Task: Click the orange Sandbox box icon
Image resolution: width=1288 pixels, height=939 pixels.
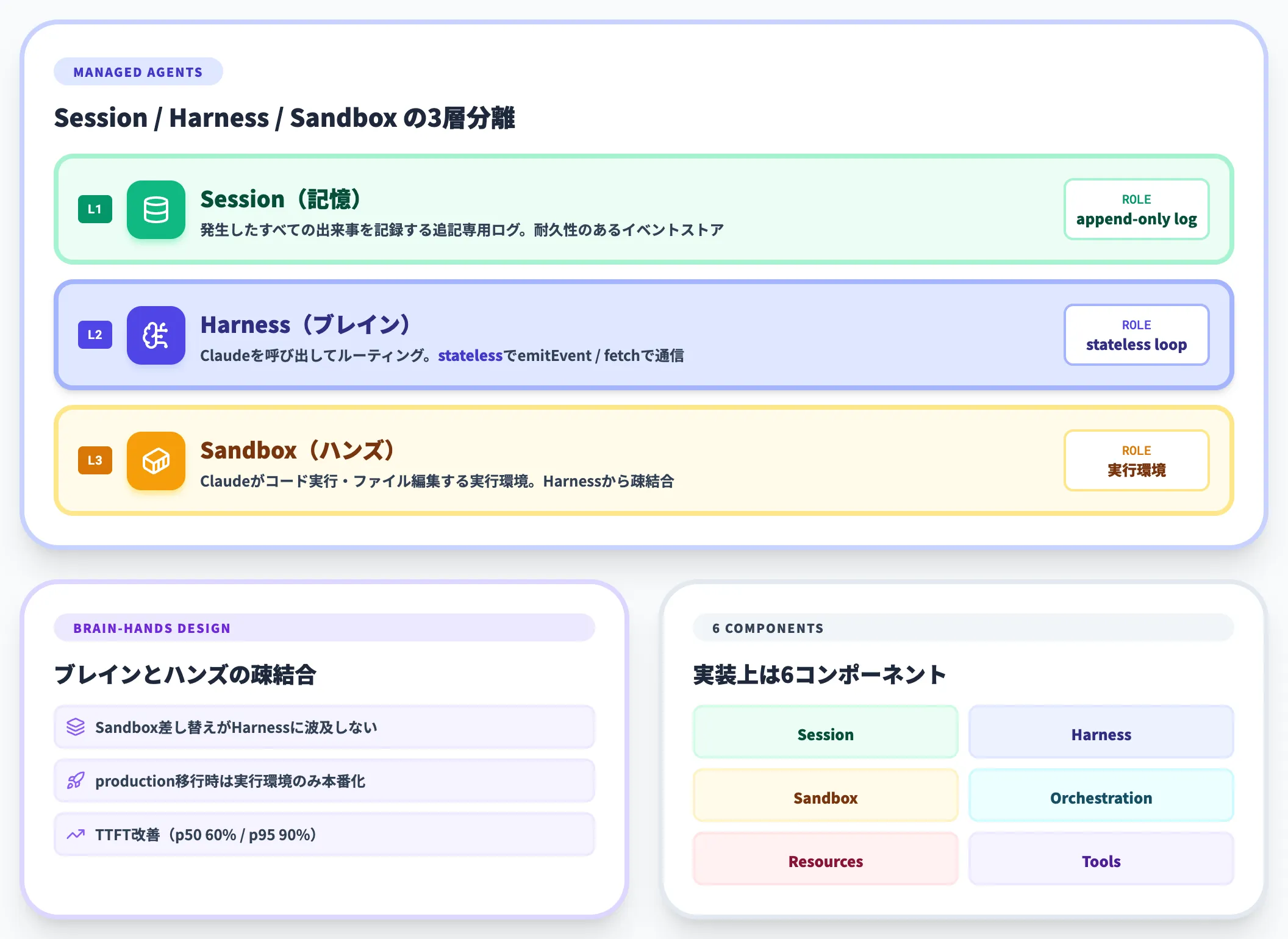Action: pos(156,461)
